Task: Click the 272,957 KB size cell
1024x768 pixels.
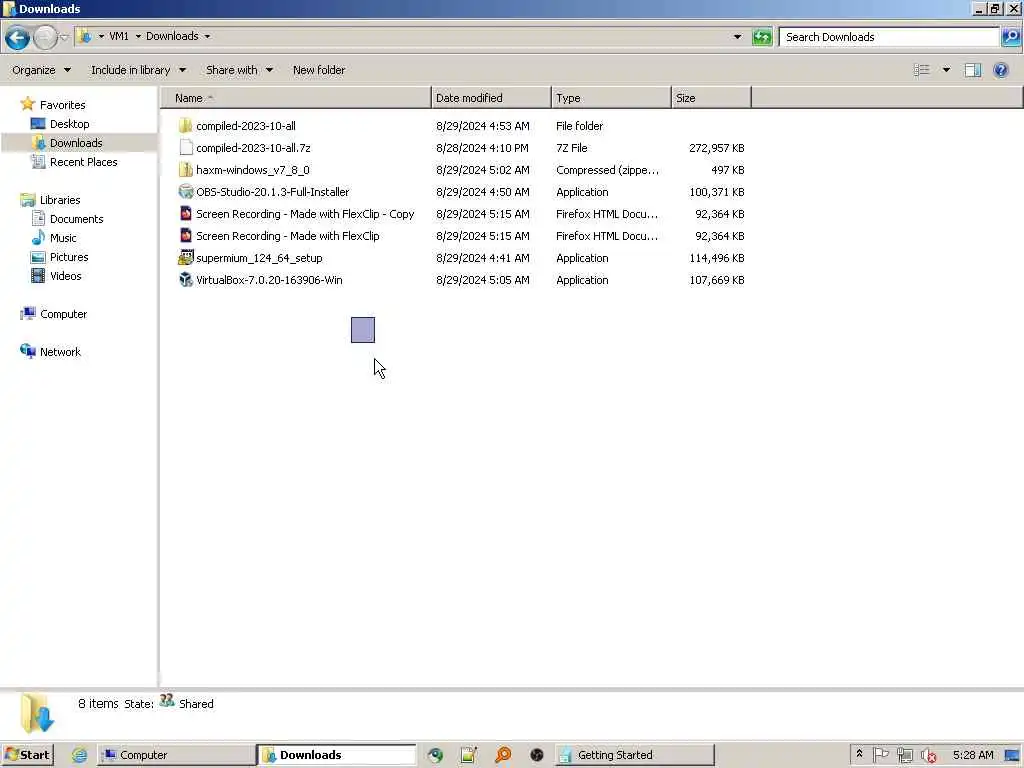Action: [x=716, y=148]
